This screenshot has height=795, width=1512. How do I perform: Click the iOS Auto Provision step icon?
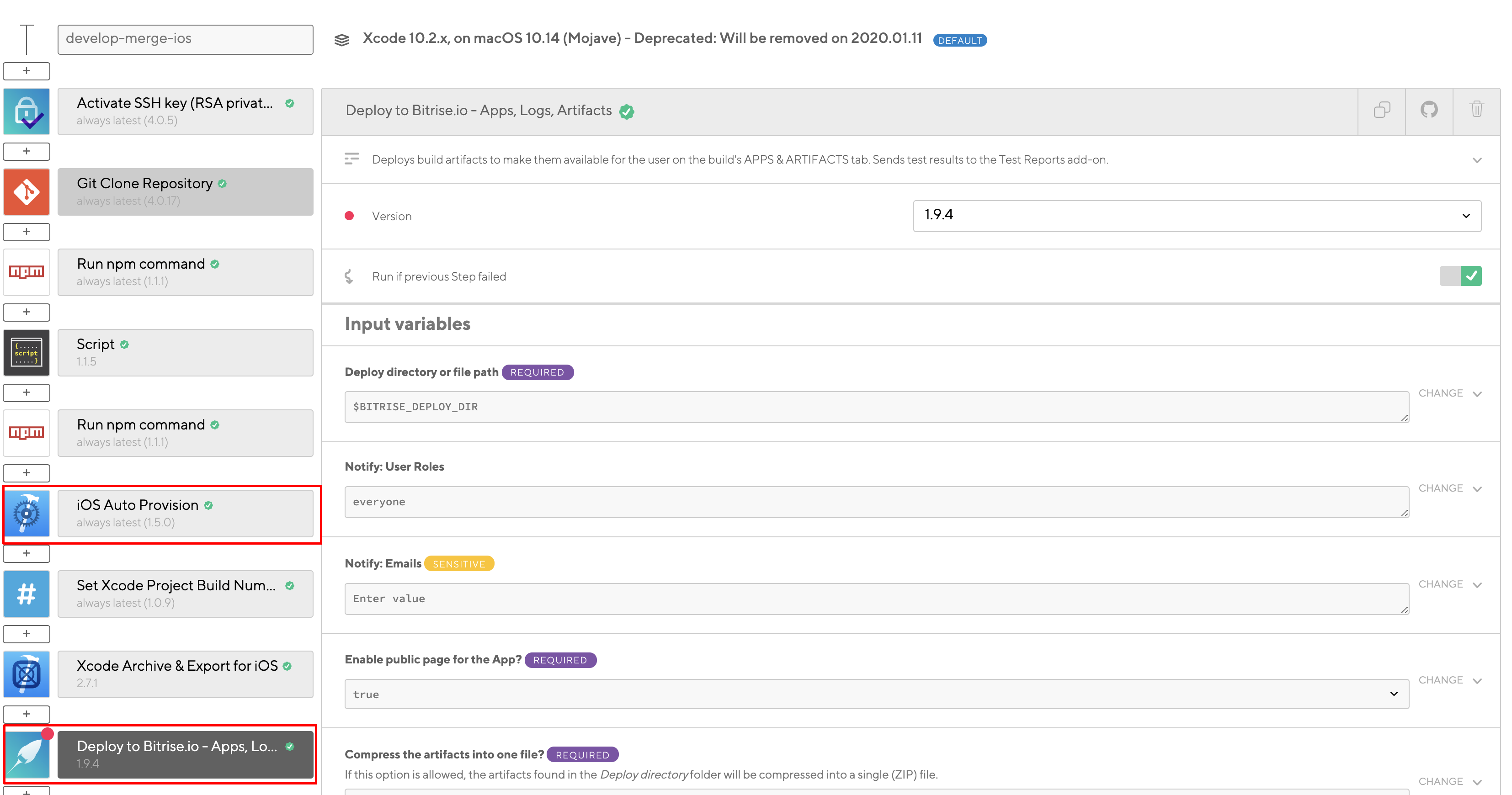27,514
